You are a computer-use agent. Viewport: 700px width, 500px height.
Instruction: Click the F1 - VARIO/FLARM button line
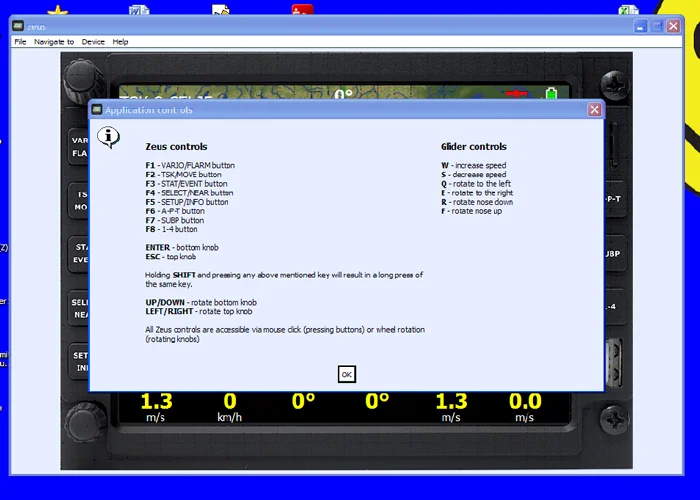[x=190, y=165]
